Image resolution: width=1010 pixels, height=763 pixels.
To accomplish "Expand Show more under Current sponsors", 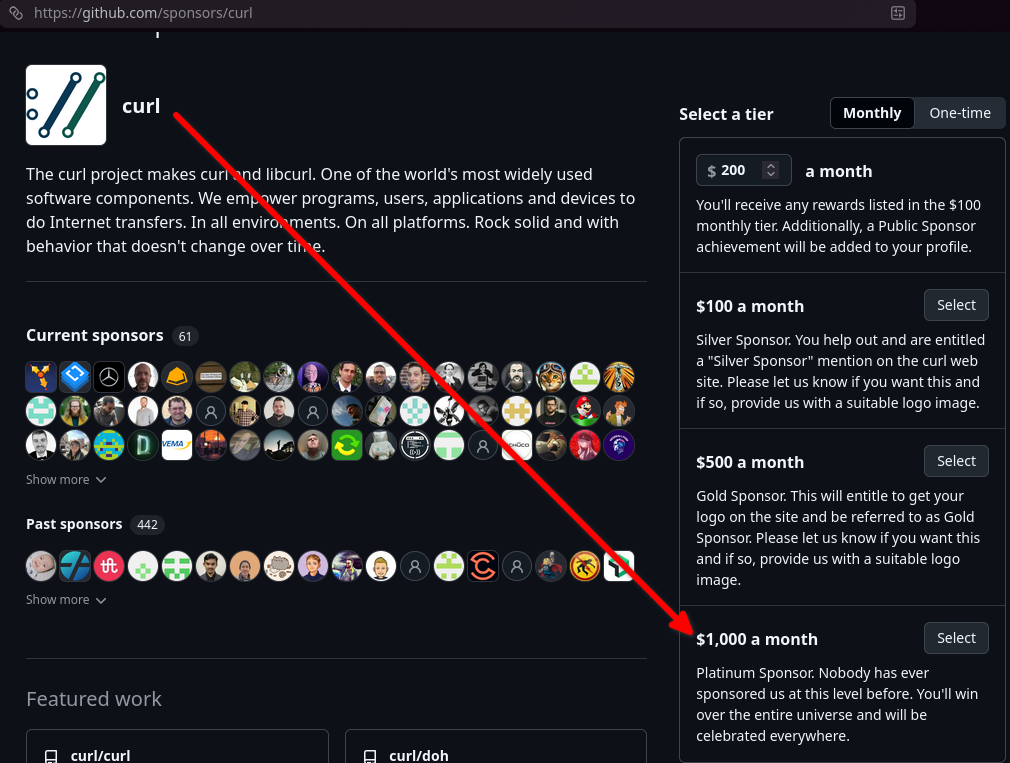I will [x=66, y=480].
